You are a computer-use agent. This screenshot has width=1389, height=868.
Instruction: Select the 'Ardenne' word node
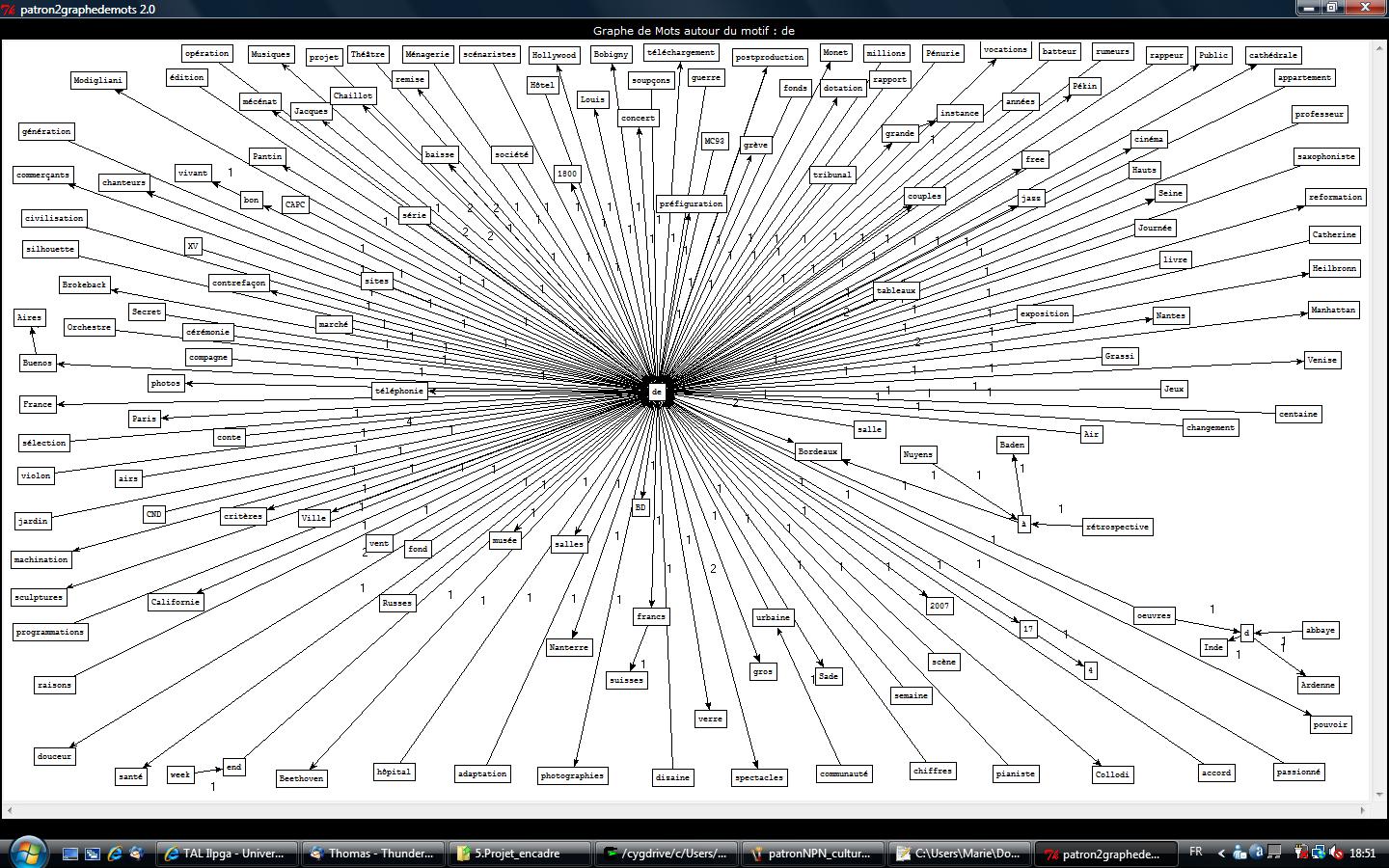1318,685
